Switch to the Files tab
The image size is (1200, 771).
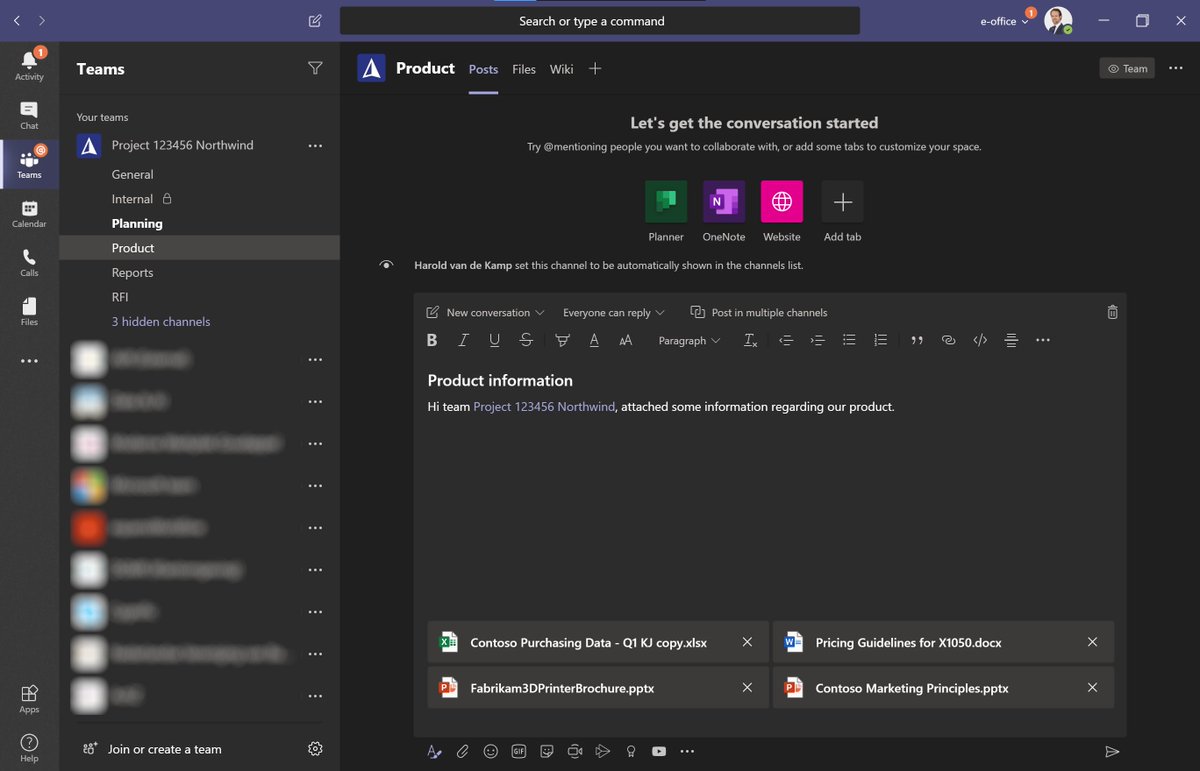tap(524, 69)
